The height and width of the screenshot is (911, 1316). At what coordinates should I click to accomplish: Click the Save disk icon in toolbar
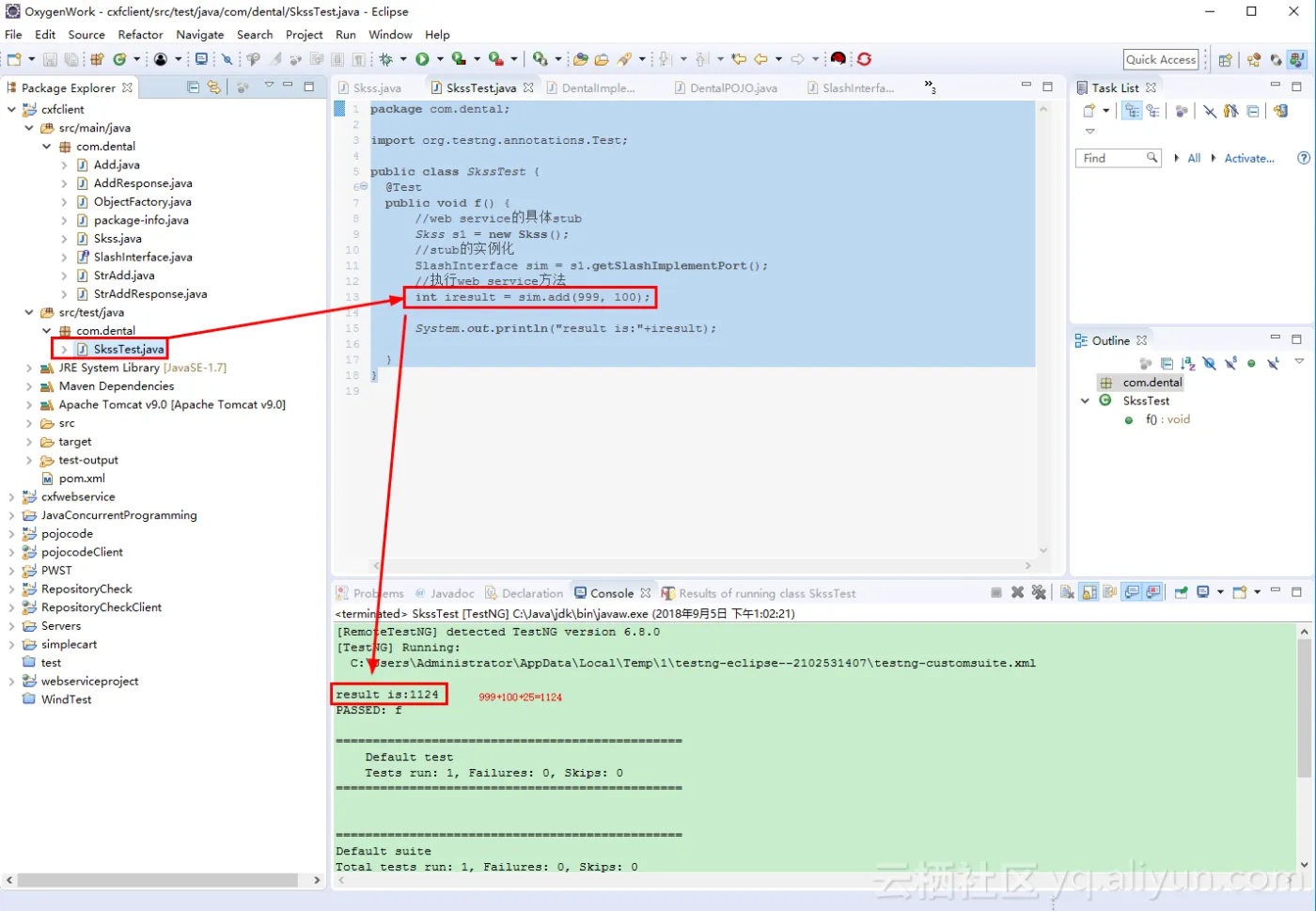pos(50,59)
